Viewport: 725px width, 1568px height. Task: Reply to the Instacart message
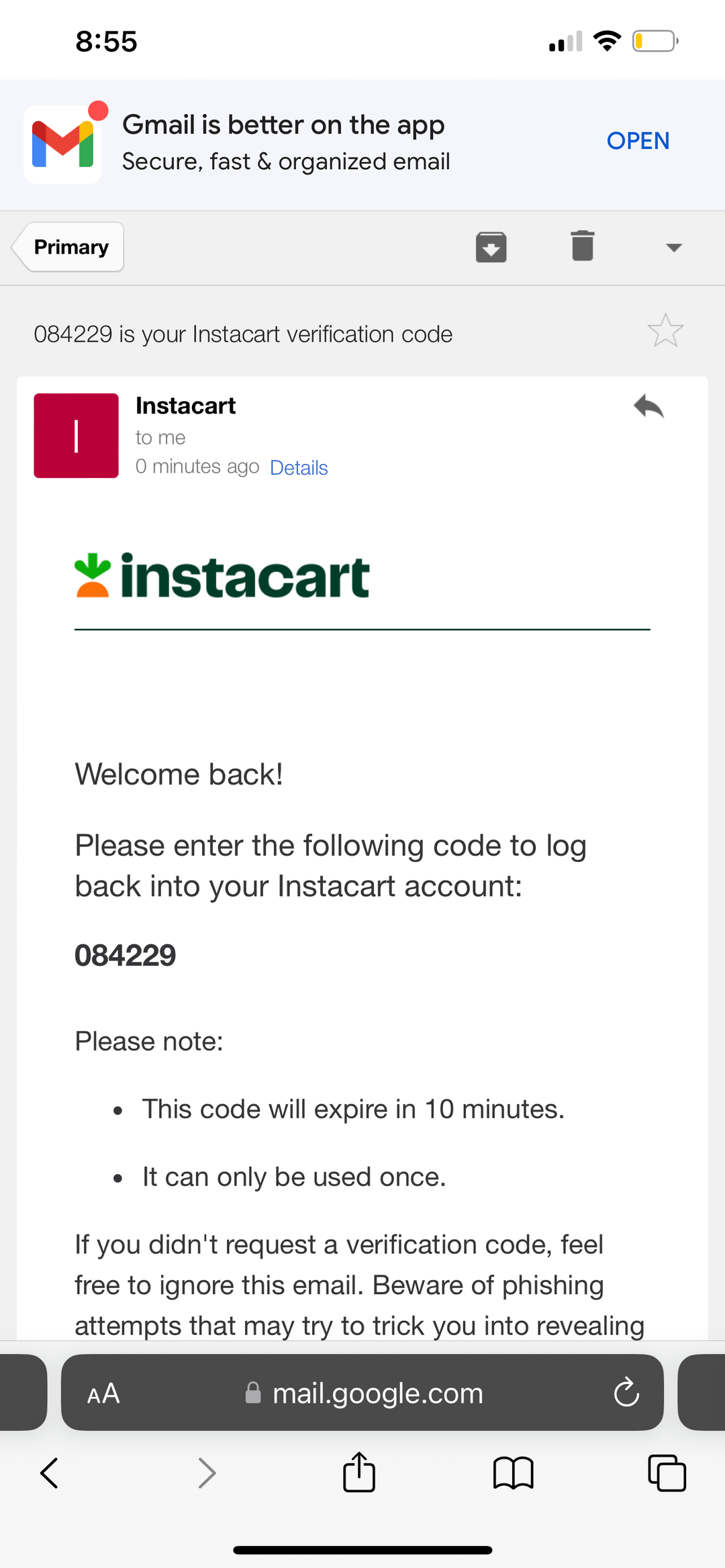(648, 407)
